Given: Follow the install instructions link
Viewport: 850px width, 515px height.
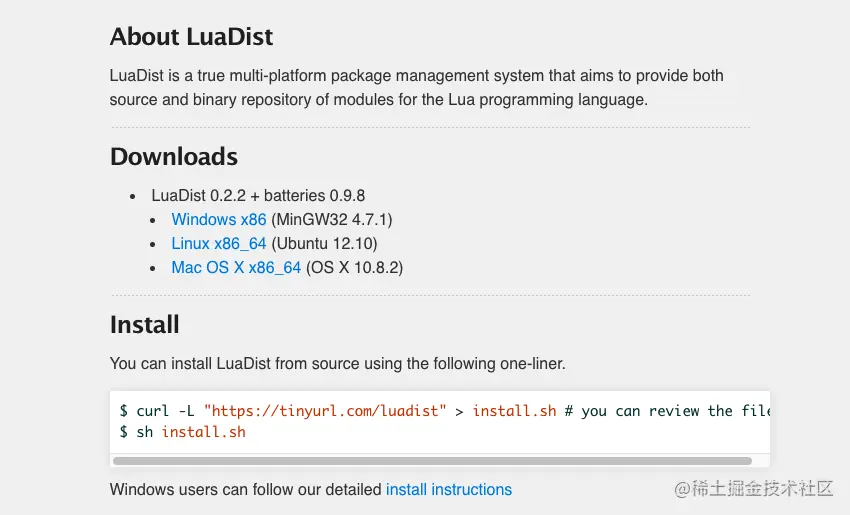Looking at the screenshot, I should [x=448, y=490].
